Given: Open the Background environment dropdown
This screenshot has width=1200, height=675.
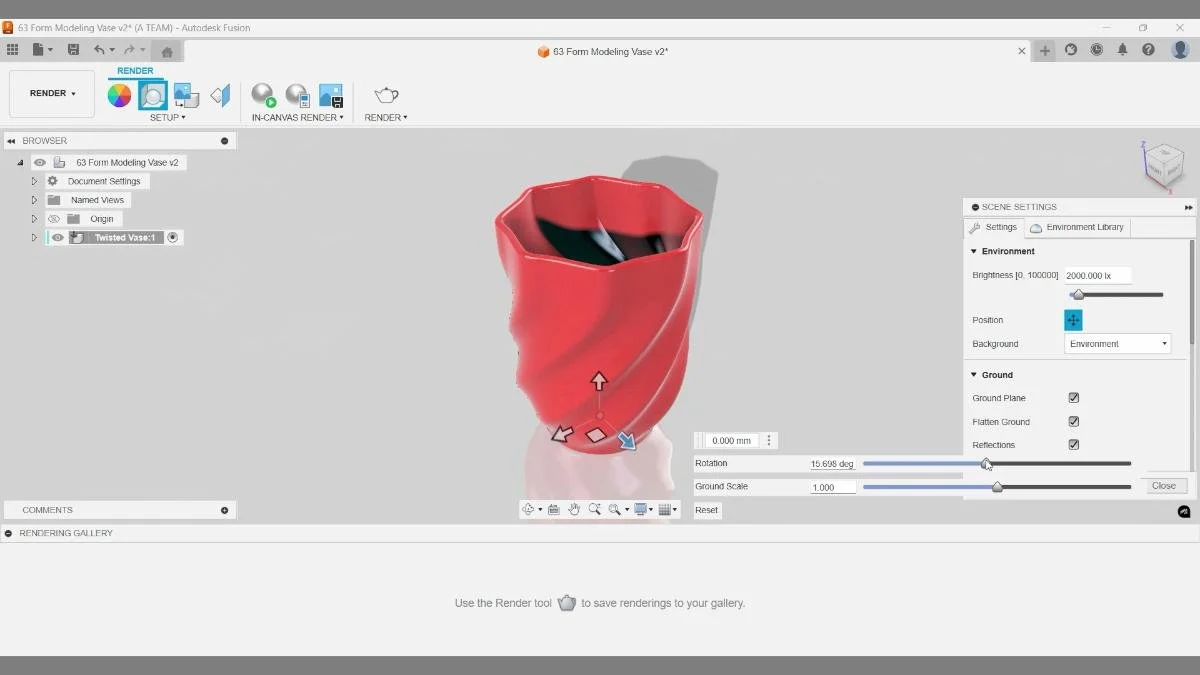Looking at the screenshot, I should coord(1117,343).
